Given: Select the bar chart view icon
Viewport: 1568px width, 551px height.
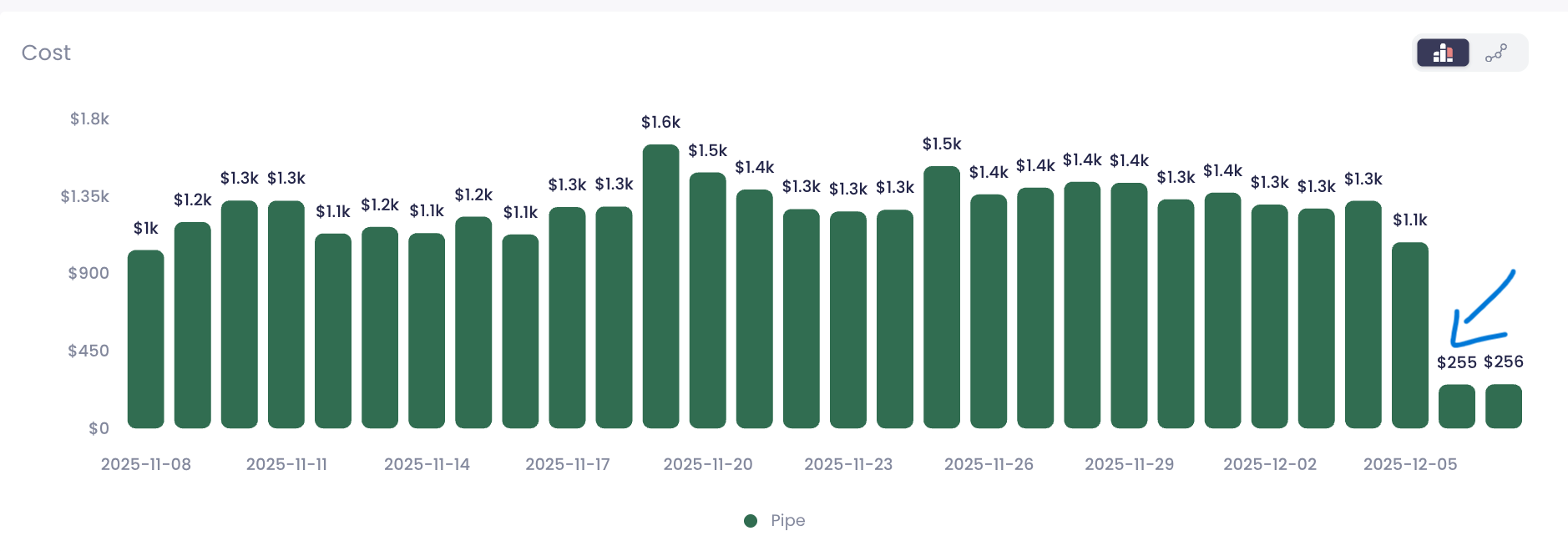Looking at the screenshot, I should (1444, 52).
